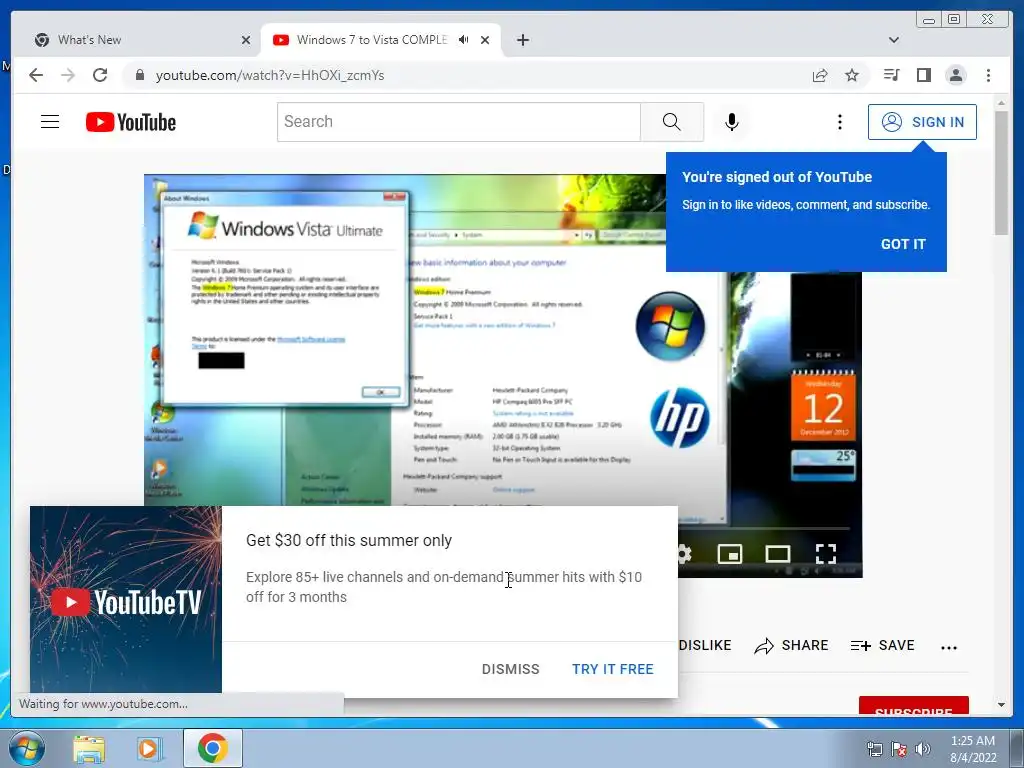Save the video to a playlist
Viewport: 1024px width, 768px height.
coord(882,645)
